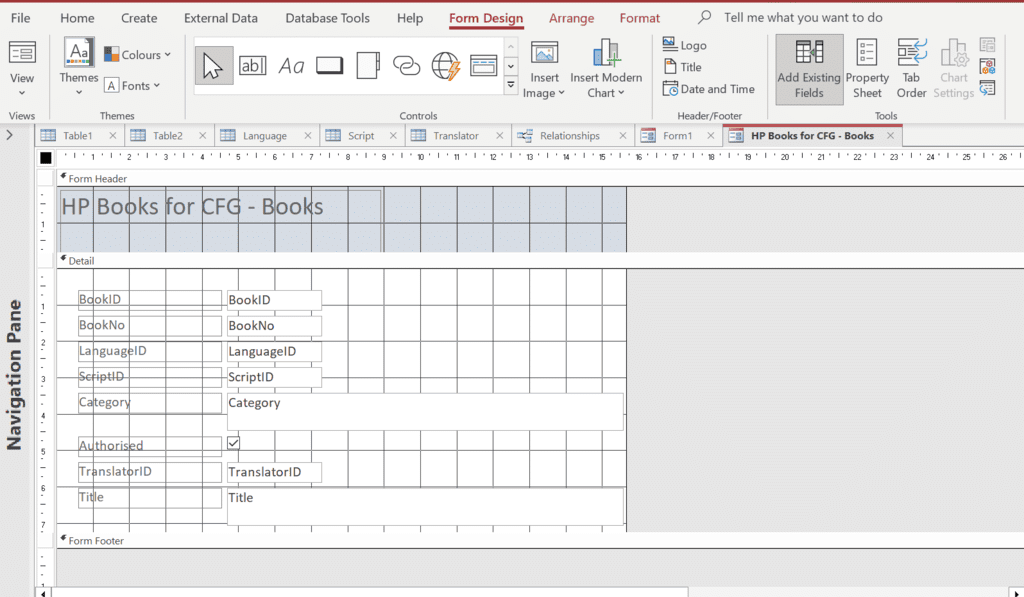Open the Help ribbon tab
This screenshot has width=1024, height=597.
(409, 18)
